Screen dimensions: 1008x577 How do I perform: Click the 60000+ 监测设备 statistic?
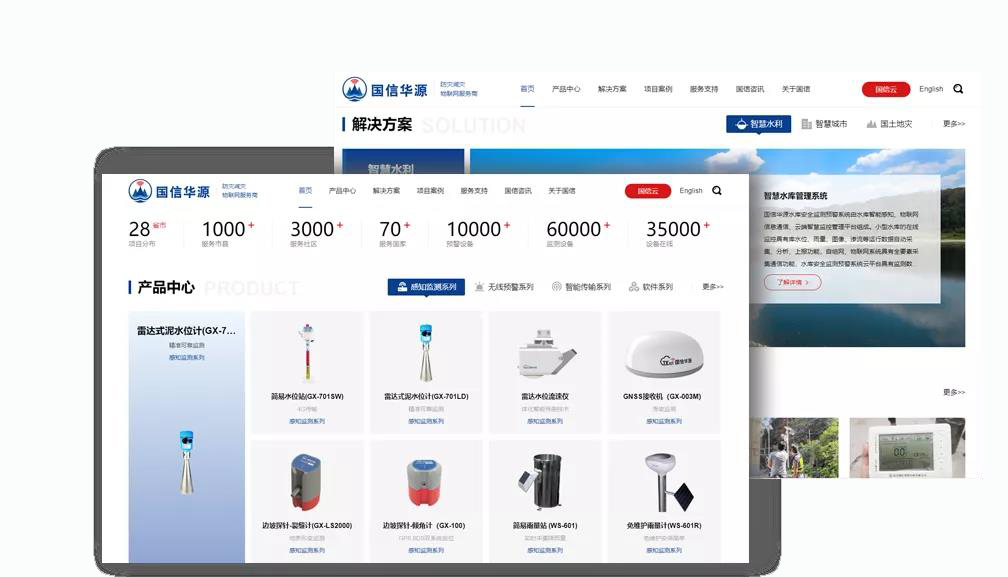tap(579, 233)
